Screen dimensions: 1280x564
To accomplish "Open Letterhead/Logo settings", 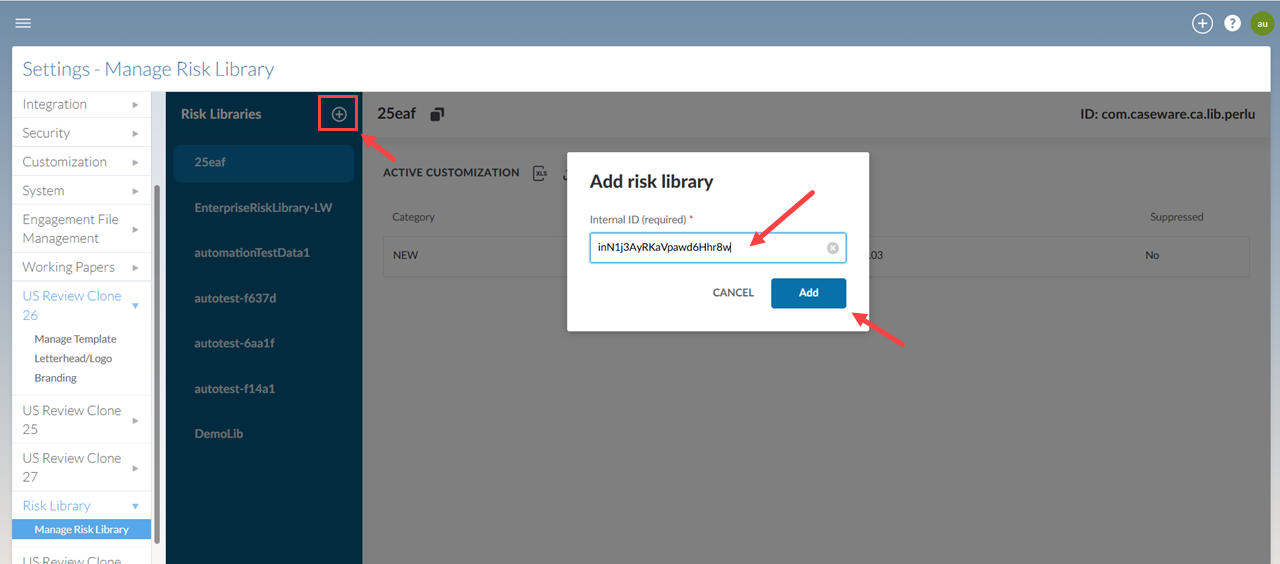I will pos(73,358).
